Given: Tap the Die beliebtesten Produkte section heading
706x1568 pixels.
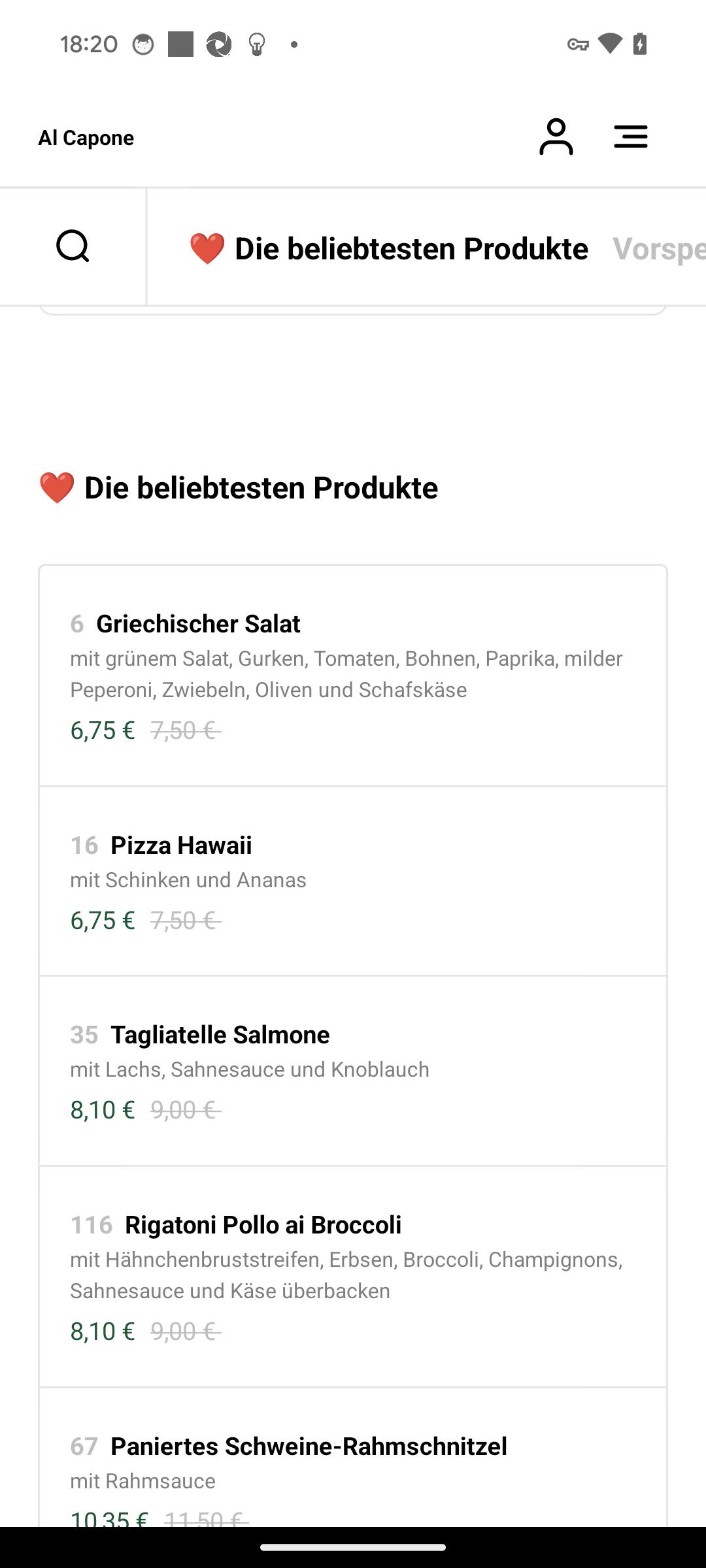Looking at the screenshot, I should (x=238, y=488).
